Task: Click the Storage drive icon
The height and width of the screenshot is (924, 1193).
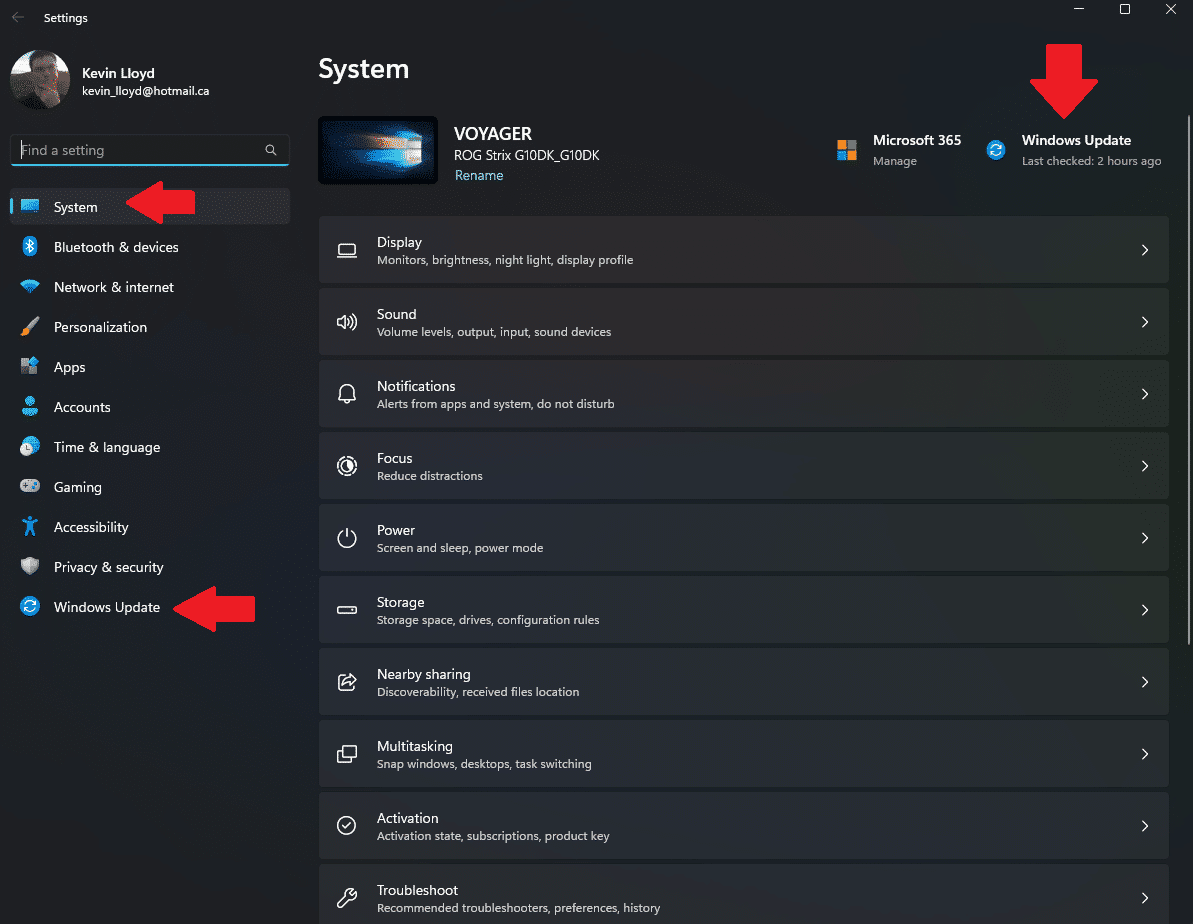Action: 347,610
